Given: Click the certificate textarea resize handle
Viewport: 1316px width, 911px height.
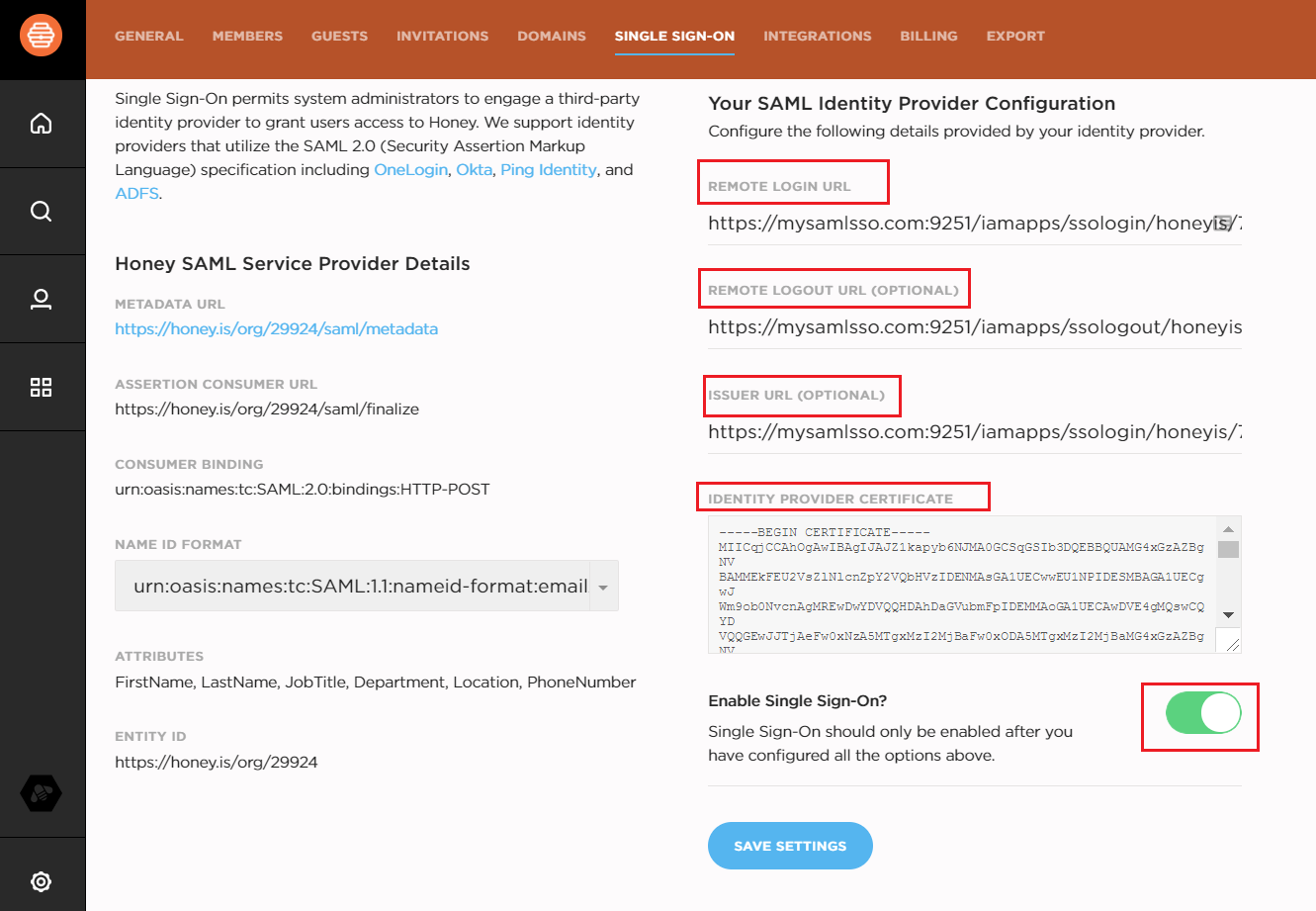Looking at the screenshot, I should [1232, 644].
